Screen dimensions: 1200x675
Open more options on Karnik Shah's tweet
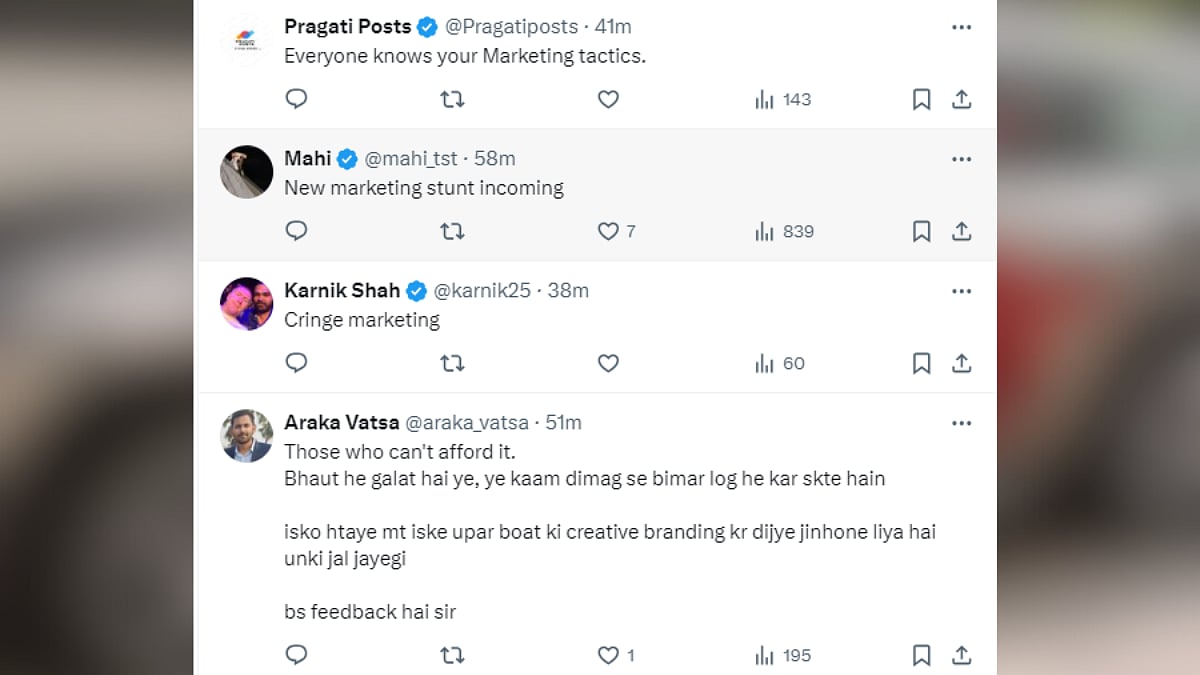click(x=961, y=291)
